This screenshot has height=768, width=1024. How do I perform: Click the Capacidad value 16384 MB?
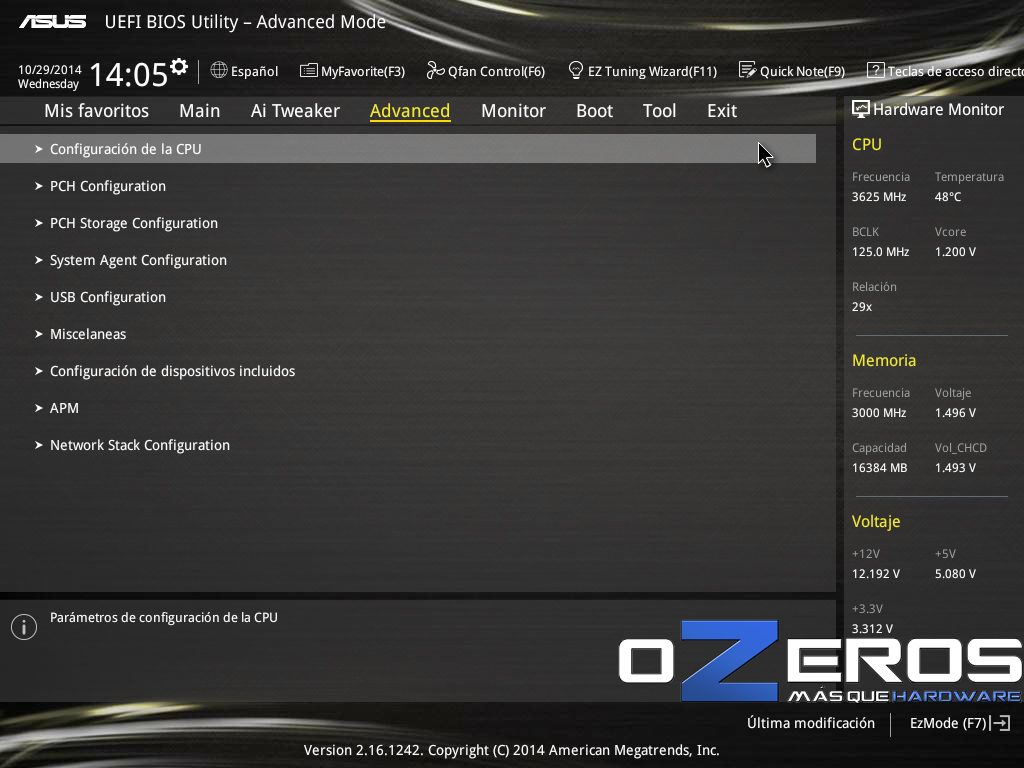[x=880, y=468]
